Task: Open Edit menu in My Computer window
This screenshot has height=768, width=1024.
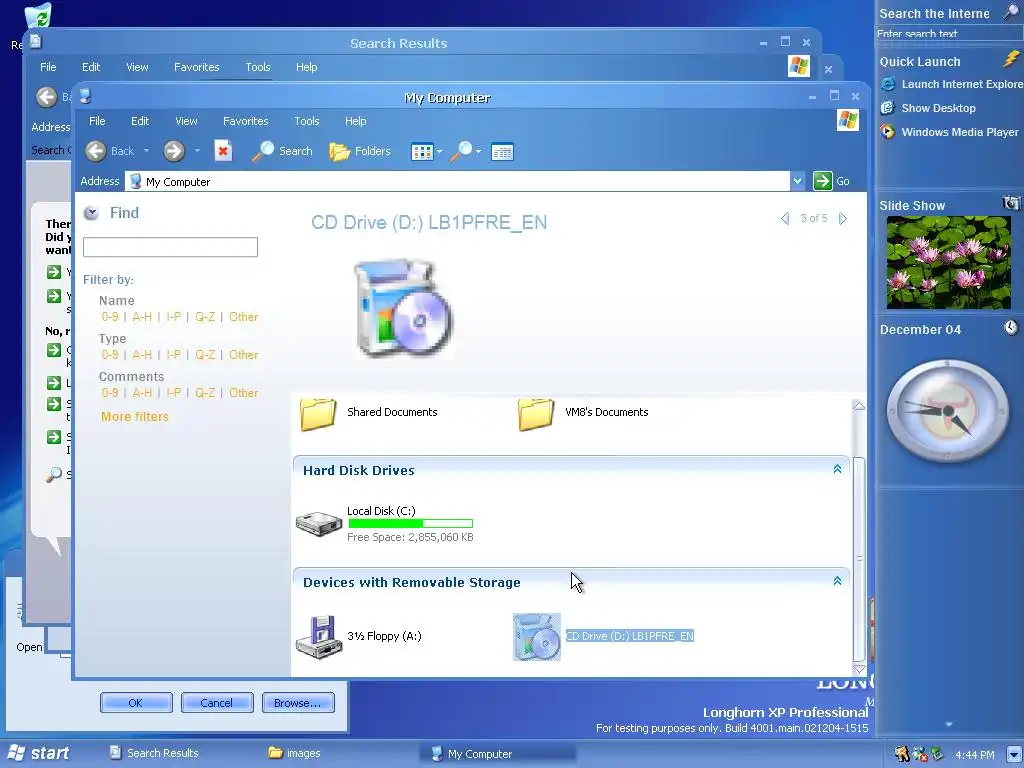Action: point(140,121)
